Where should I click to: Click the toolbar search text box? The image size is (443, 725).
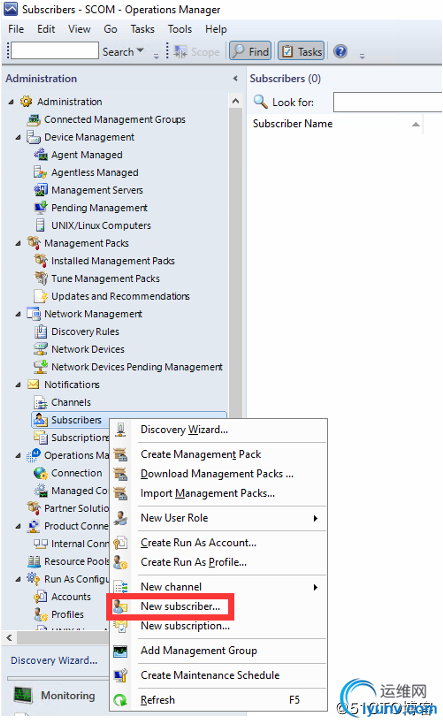click(55, 50)
